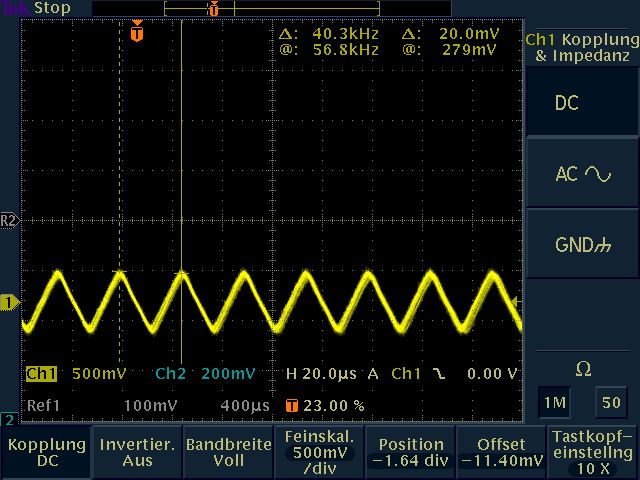Click the Ch1 ground reference marker
The image size is (640, 480).
(9, 301)
